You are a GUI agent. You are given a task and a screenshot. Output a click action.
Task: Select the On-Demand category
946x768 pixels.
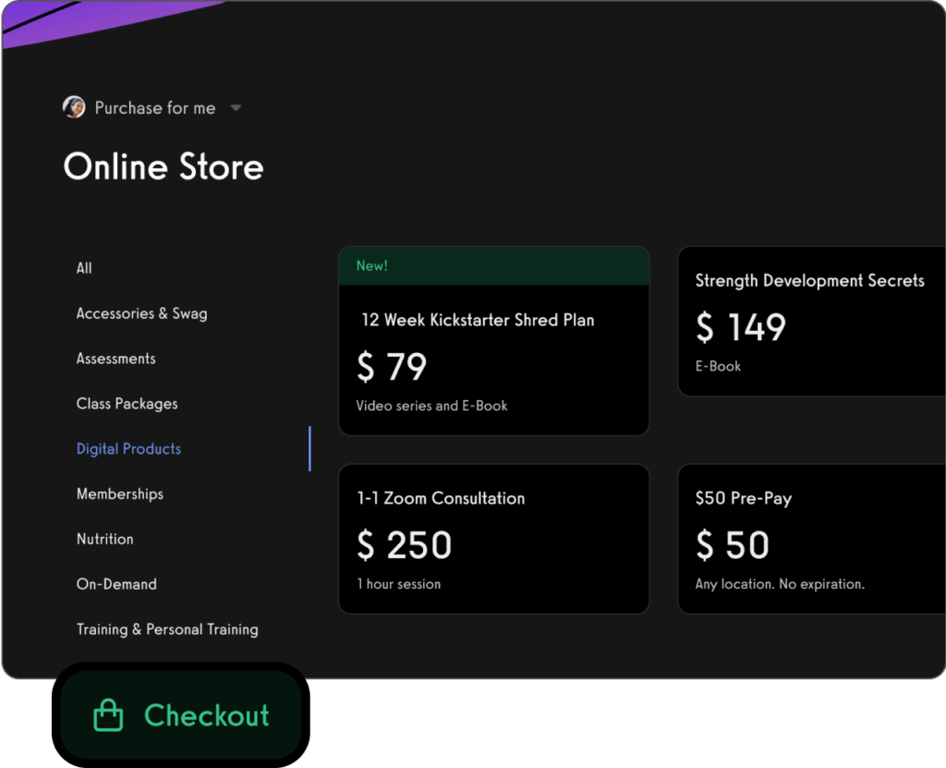coord(116,583)
